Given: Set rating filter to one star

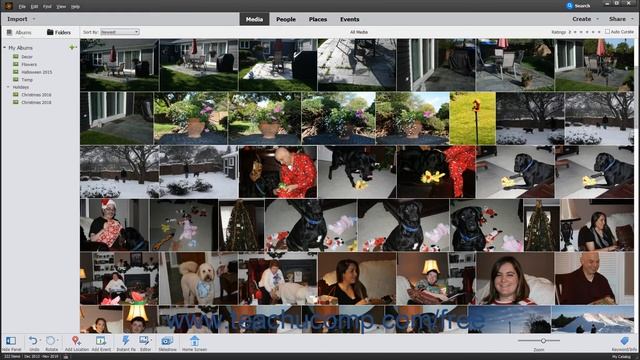Looking at the screenshot, I should pyautogui.click(x=576, y=32).
